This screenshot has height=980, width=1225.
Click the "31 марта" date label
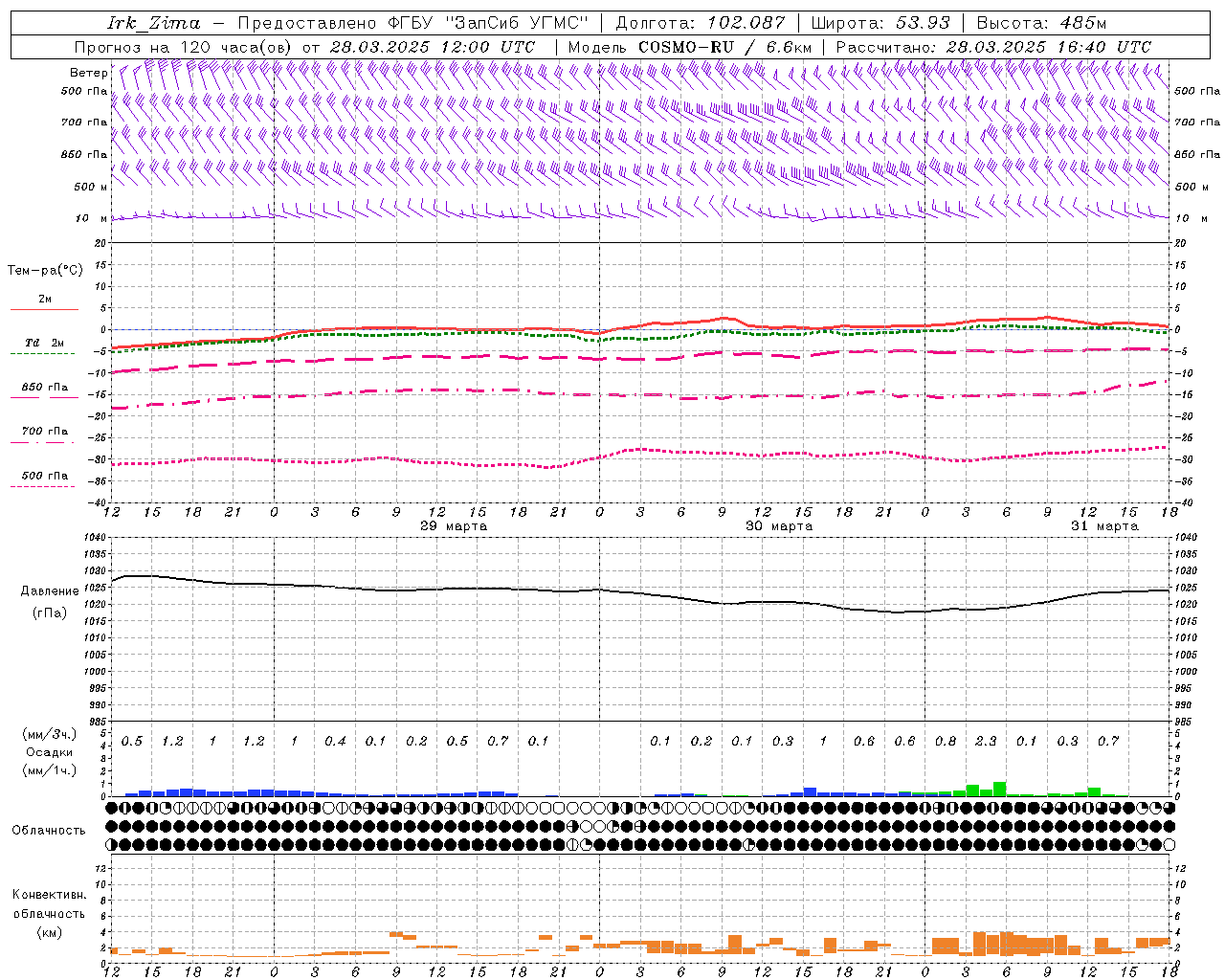[x=1104, y=526]
